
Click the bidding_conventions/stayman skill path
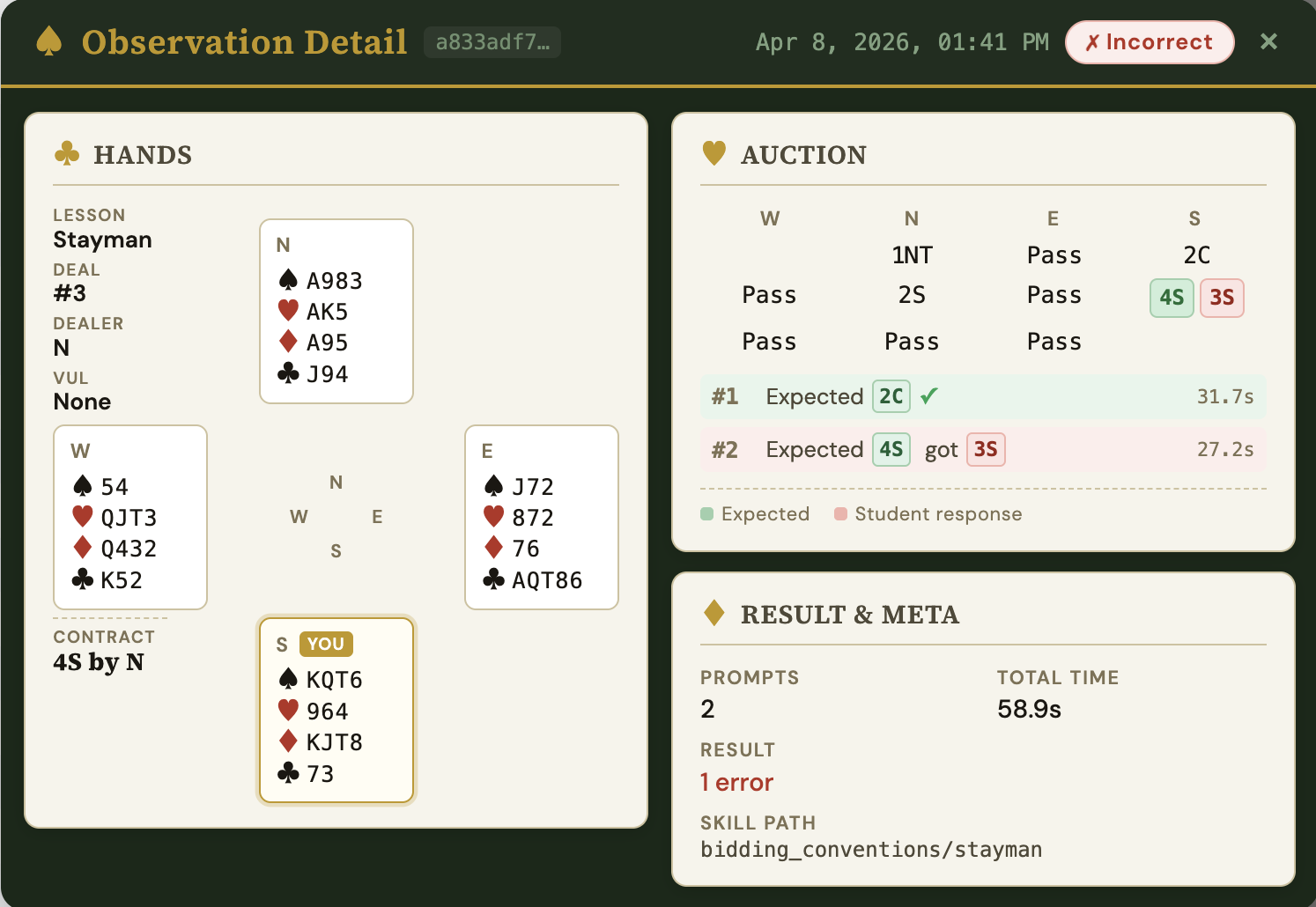click(870, 850)
